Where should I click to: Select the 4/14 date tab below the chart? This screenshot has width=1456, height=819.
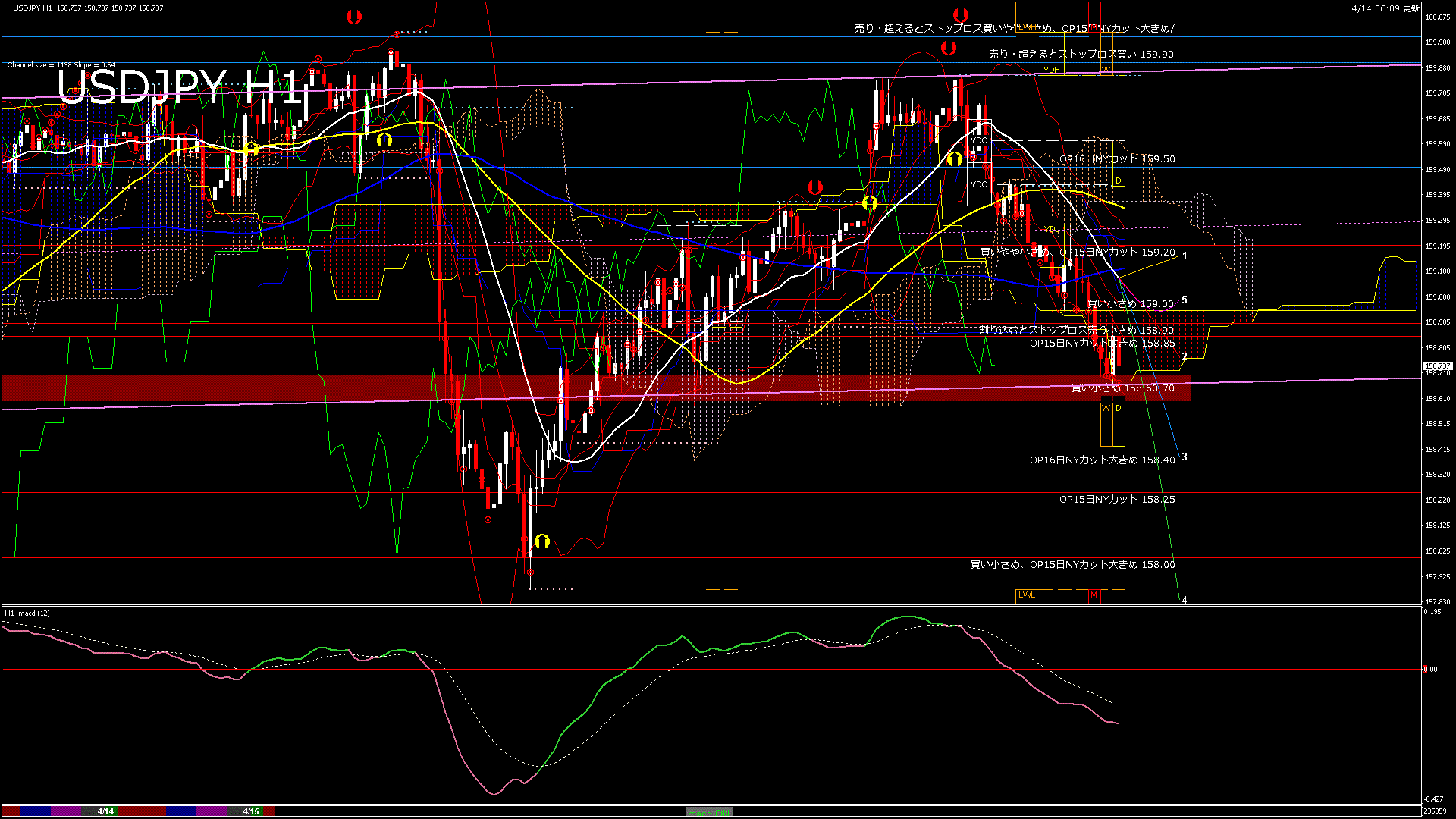click(105, 811)
